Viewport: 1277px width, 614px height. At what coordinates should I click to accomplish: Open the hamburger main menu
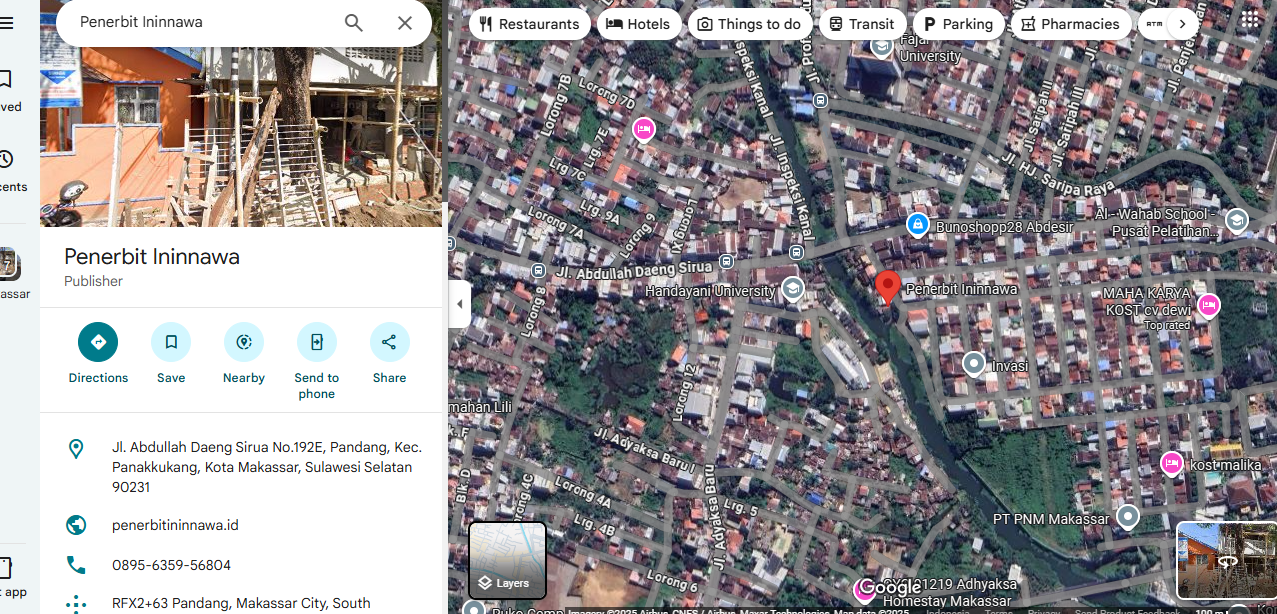7,23
